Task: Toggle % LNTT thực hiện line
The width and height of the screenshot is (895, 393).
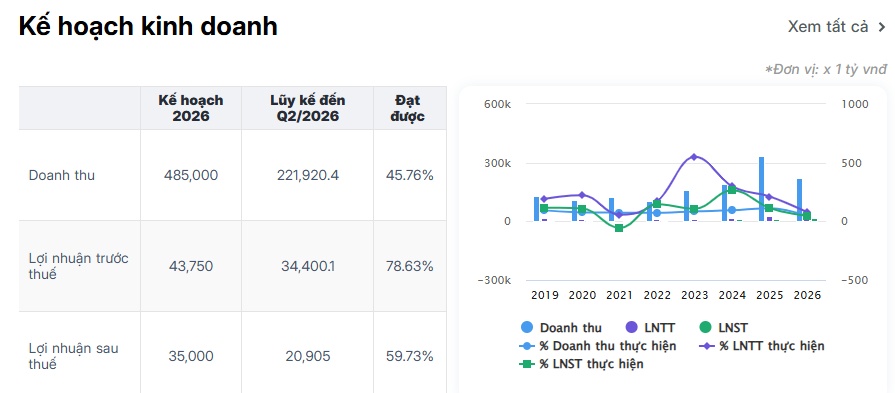Action: click(x=761, y=346)
